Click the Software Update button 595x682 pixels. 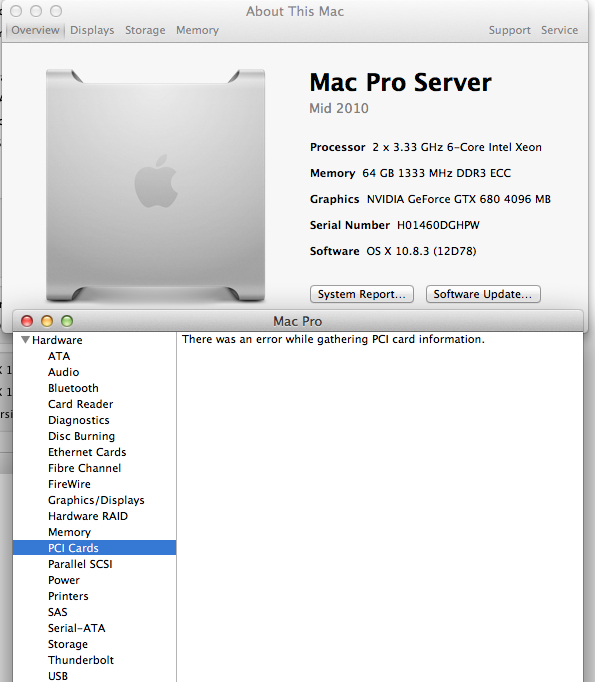(x=483, y=294)
